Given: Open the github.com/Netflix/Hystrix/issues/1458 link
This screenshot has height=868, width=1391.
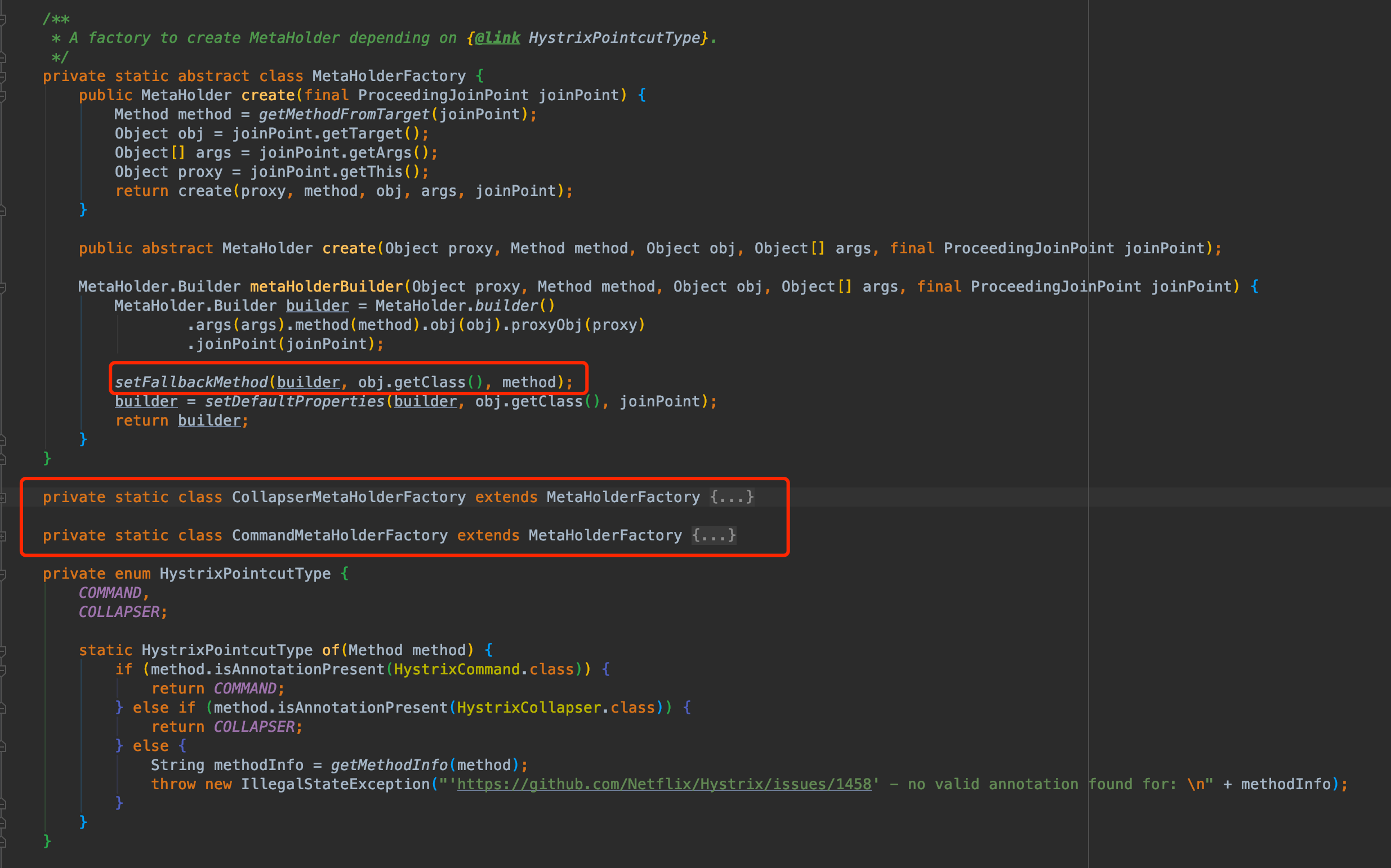Looking at the screenshot, I should pos(664,784).
